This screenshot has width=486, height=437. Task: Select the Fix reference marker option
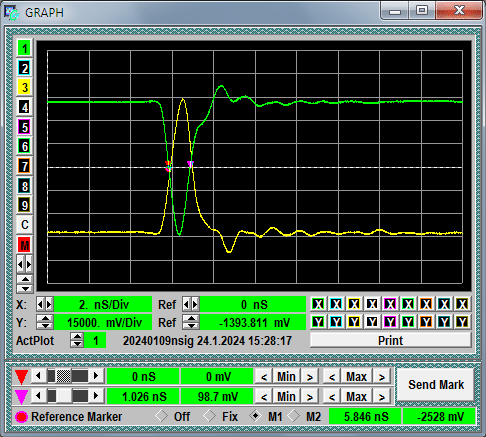pos(220,416)
